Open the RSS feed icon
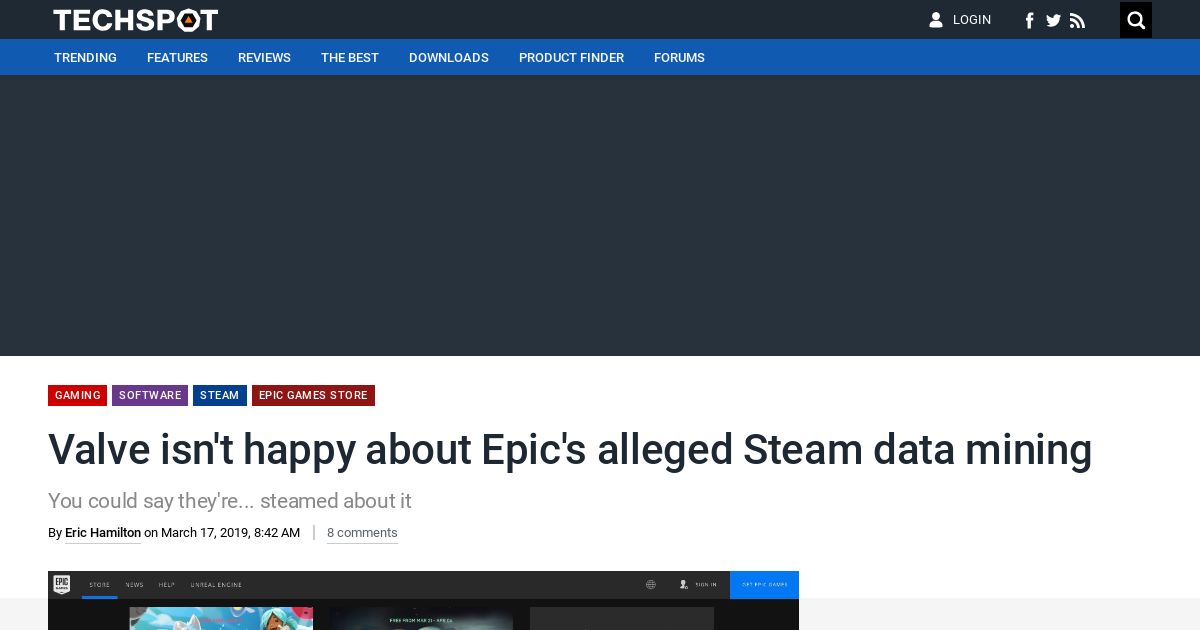Viewport: 1200px width, 630px height. click(1077, 20)
